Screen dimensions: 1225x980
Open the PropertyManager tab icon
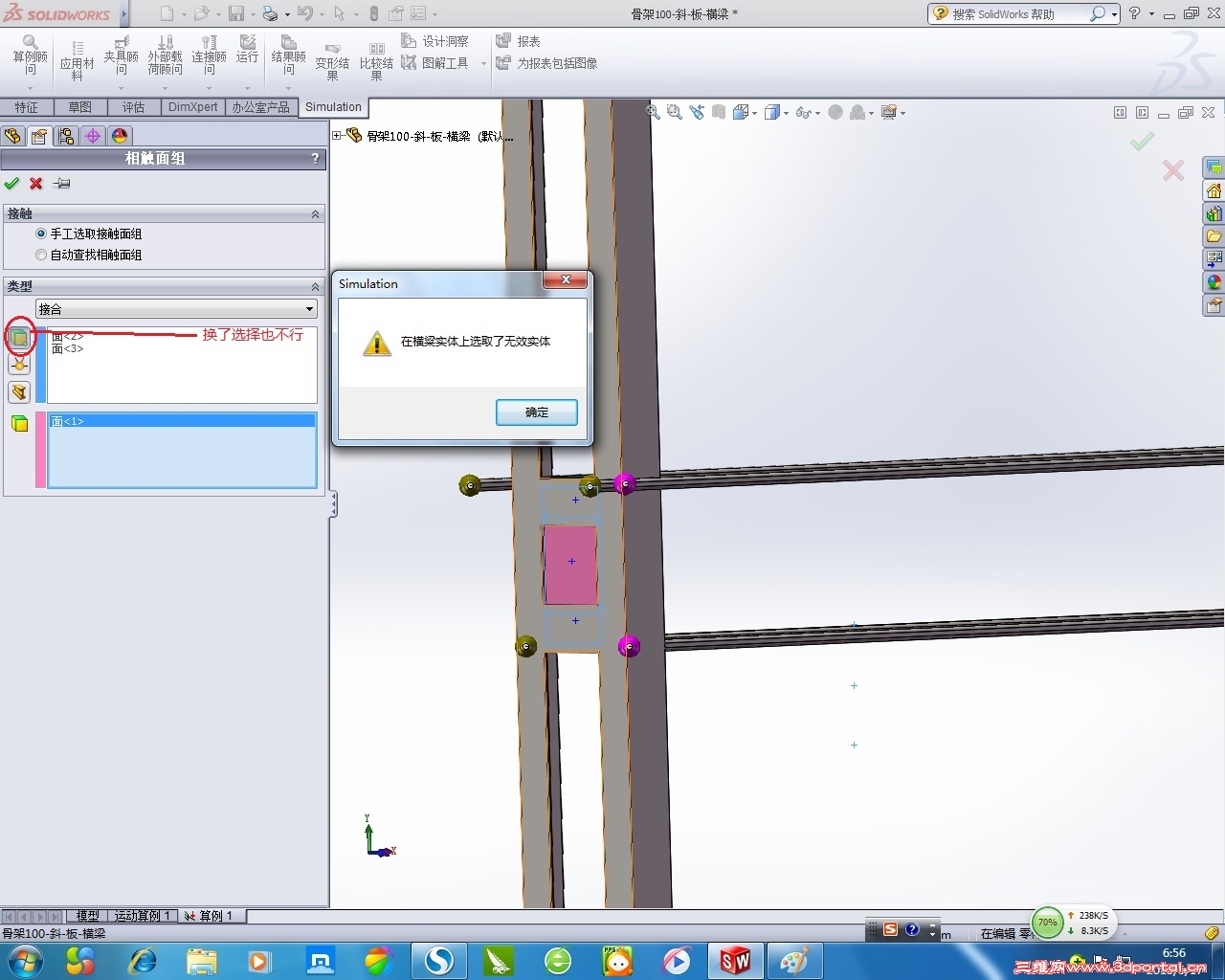pos(39,136)
